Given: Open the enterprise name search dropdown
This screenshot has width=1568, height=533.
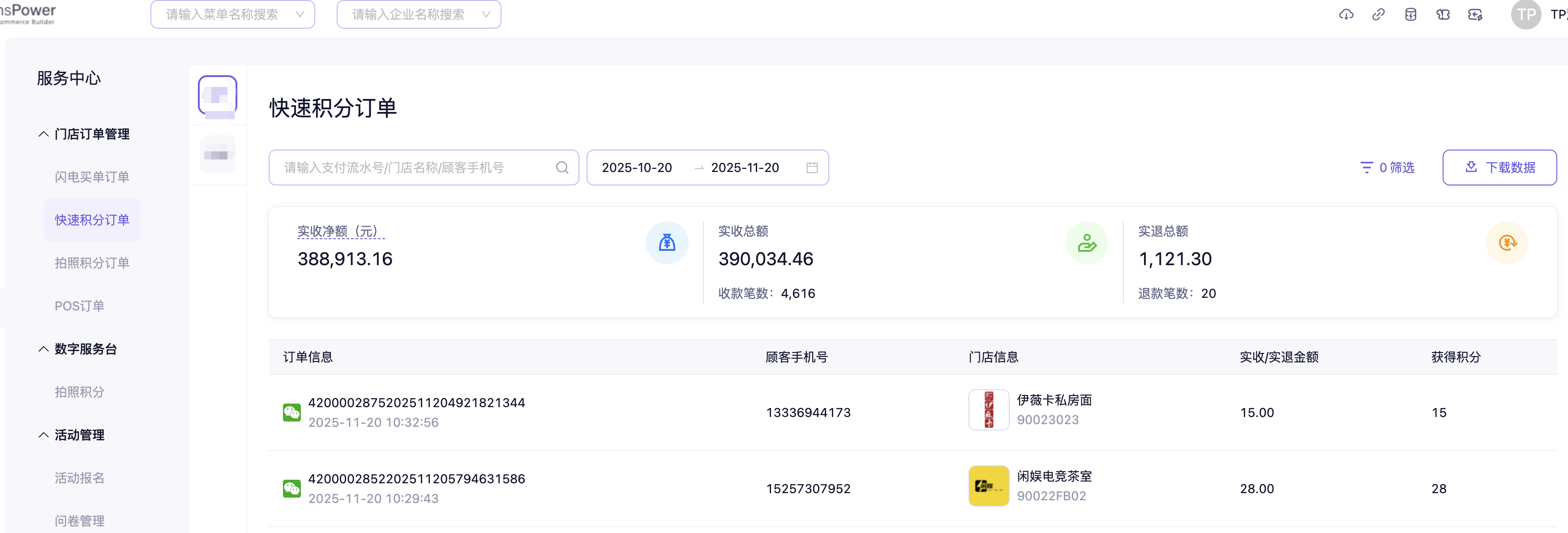Looking at the screenshot, I should (x=419, y=15).
